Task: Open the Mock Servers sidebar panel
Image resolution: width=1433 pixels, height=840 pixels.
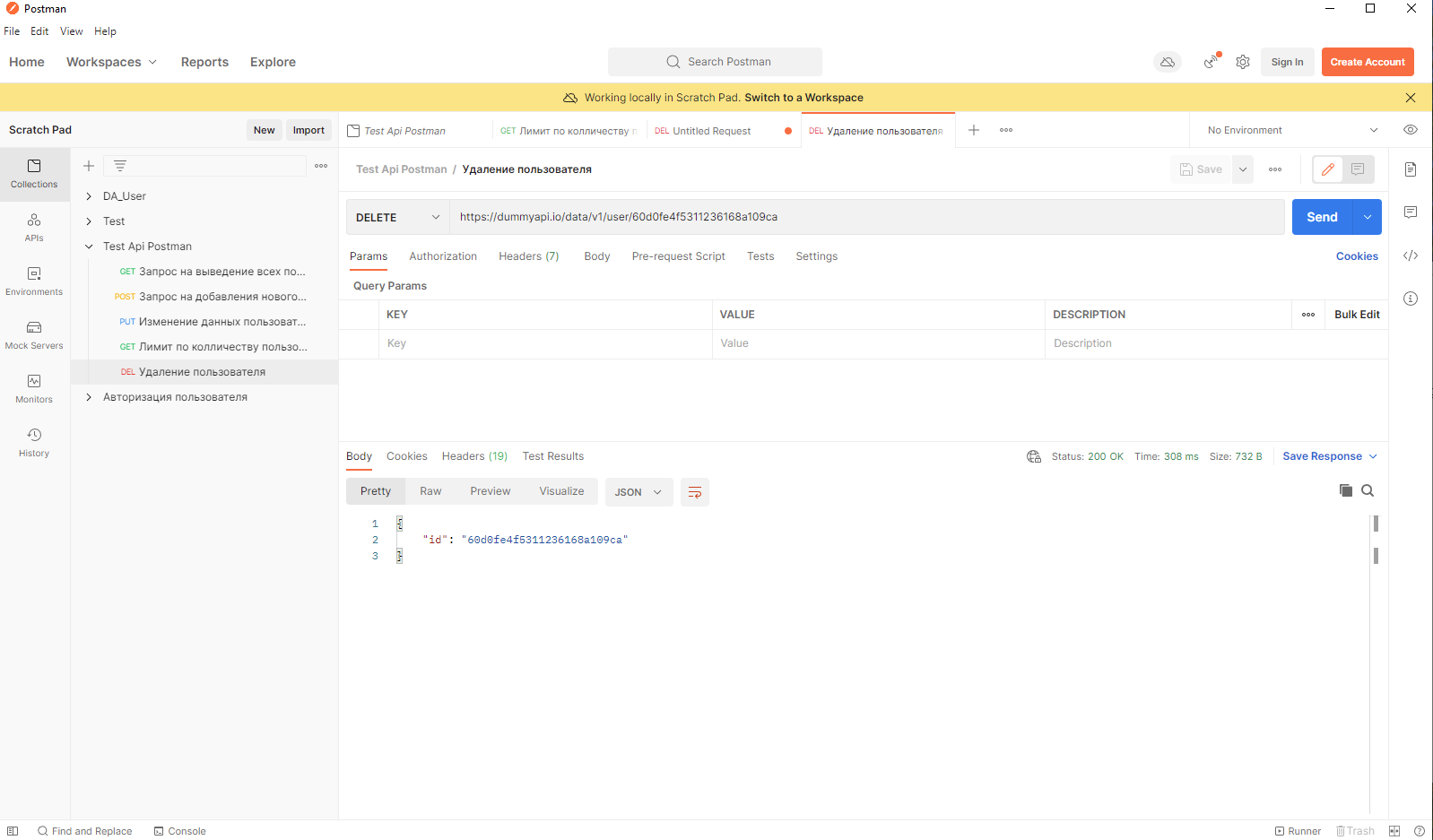Action: 34,335
